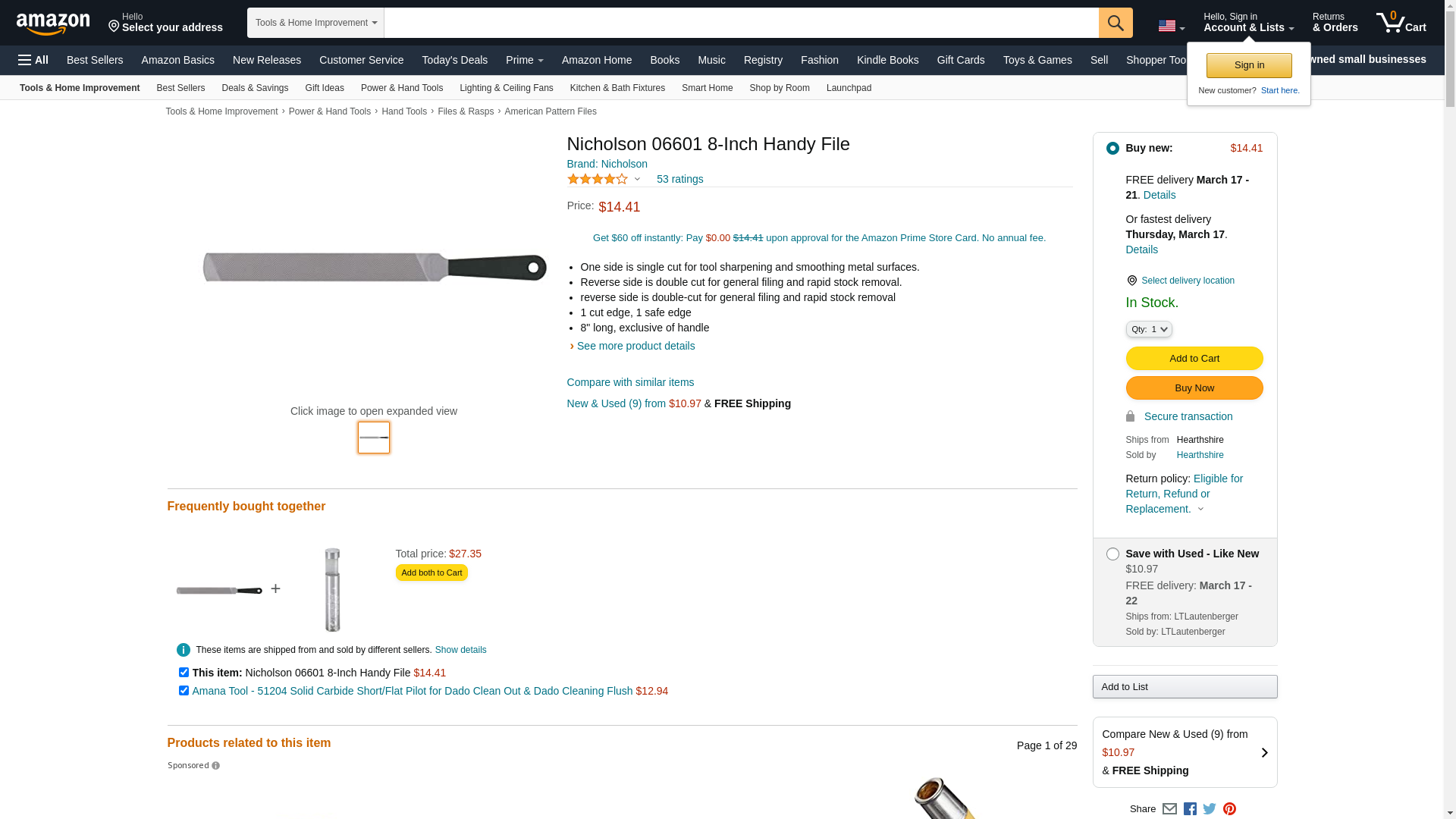Click the search magnifier button
The image size is (1456, 819).
[x=1115, y=23]
